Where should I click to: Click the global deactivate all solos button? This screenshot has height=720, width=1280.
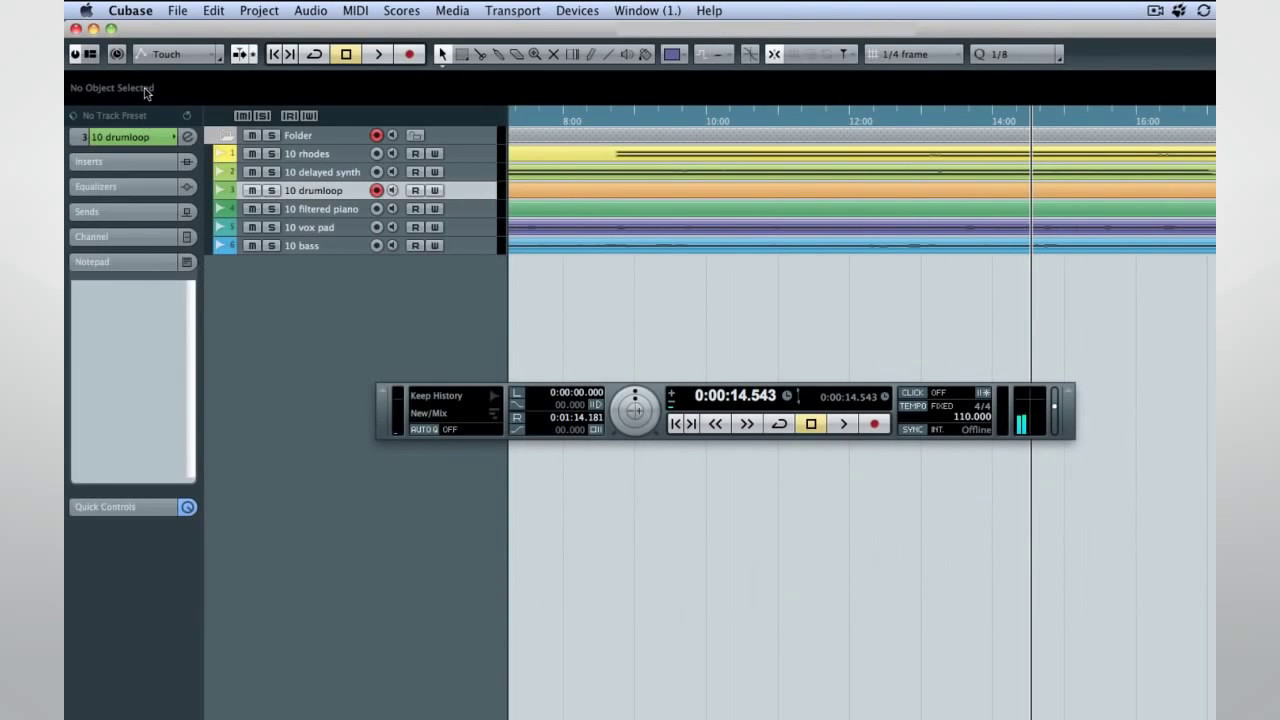262,116
